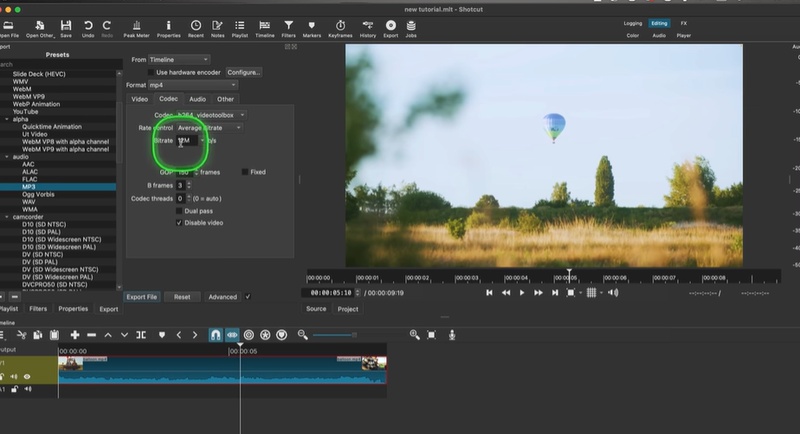Show the Timeline panel icon
The image size is (800, 434).
(264, 29)
